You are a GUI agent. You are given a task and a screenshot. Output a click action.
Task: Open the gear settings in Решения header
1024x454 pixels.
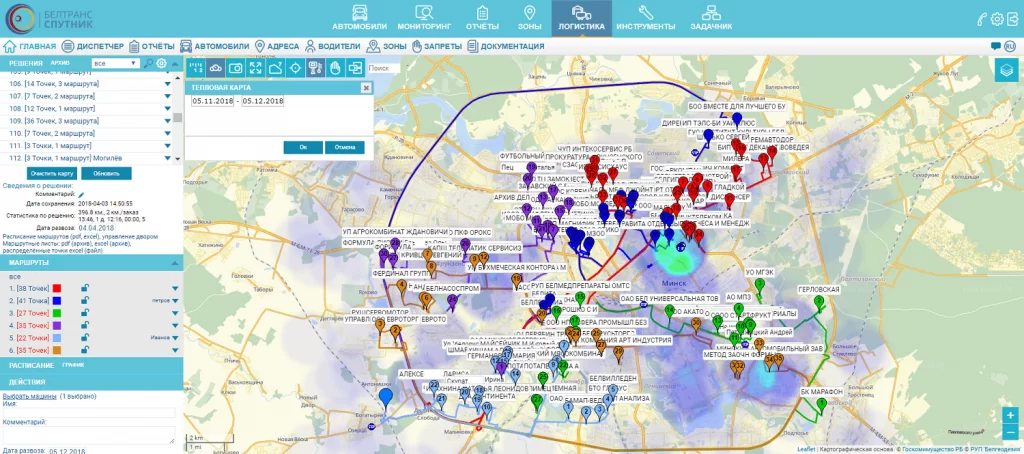[x=161, y=63]
